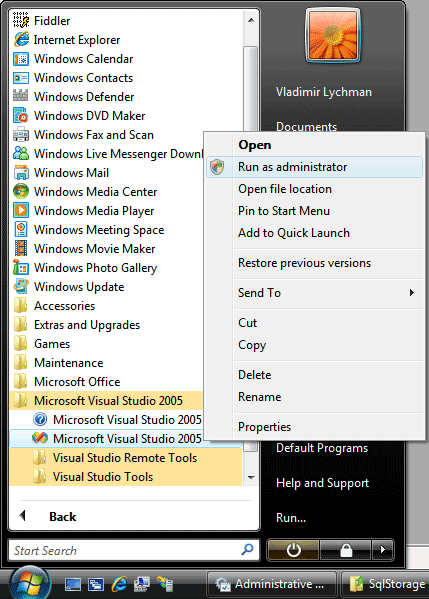Click the Windows Photo Gallery icon
This screenshot has height=599, width=429.
click(x=21, y=267)
